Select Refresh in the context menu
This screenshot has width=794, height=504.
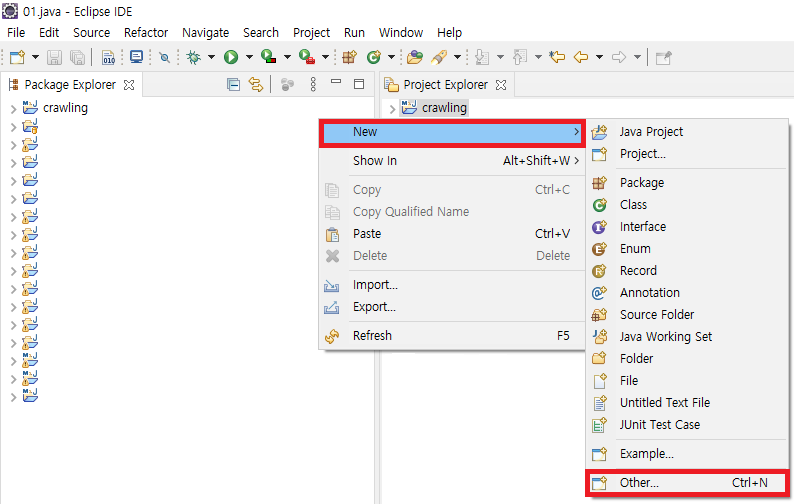coord(452,335)
